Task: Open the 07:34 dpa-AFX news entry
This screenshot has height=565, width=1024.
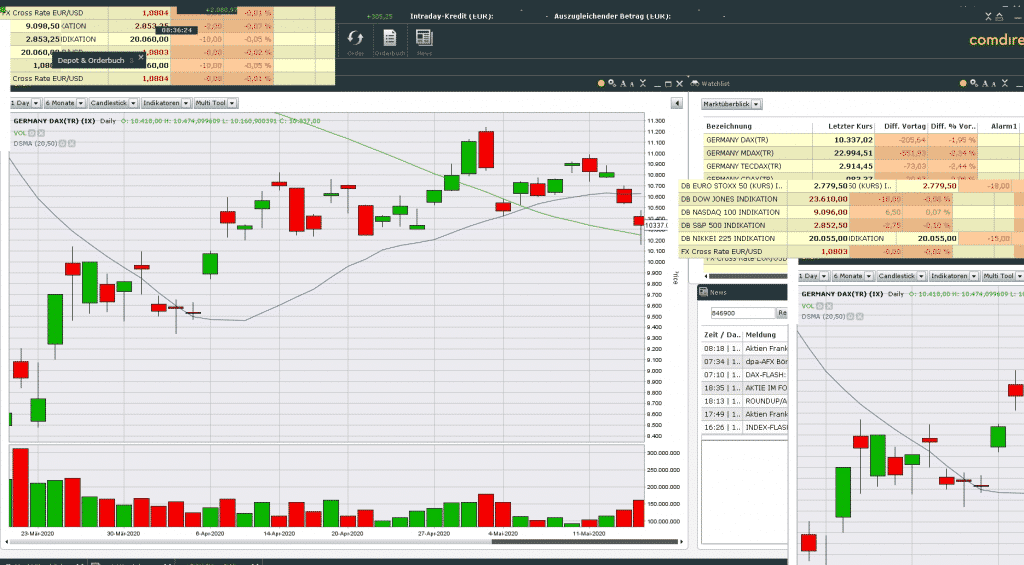Action: click(x=744, y=361)
